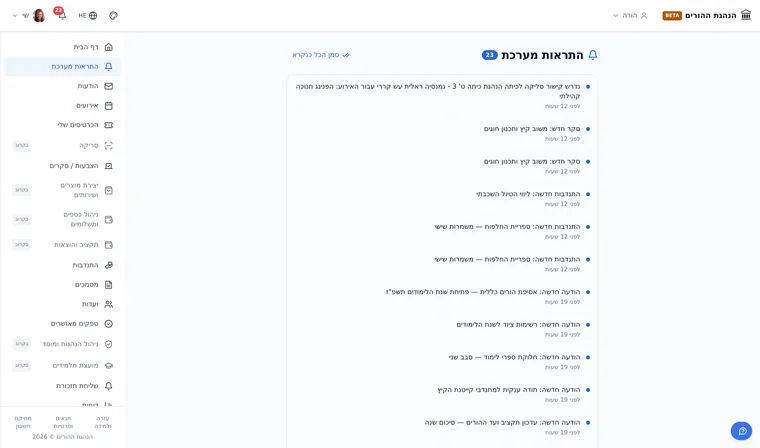The height and width of the screenshot is (448, 760).
Task: Open התנדבות in the sidebar
Action: (x=63, y=265)
